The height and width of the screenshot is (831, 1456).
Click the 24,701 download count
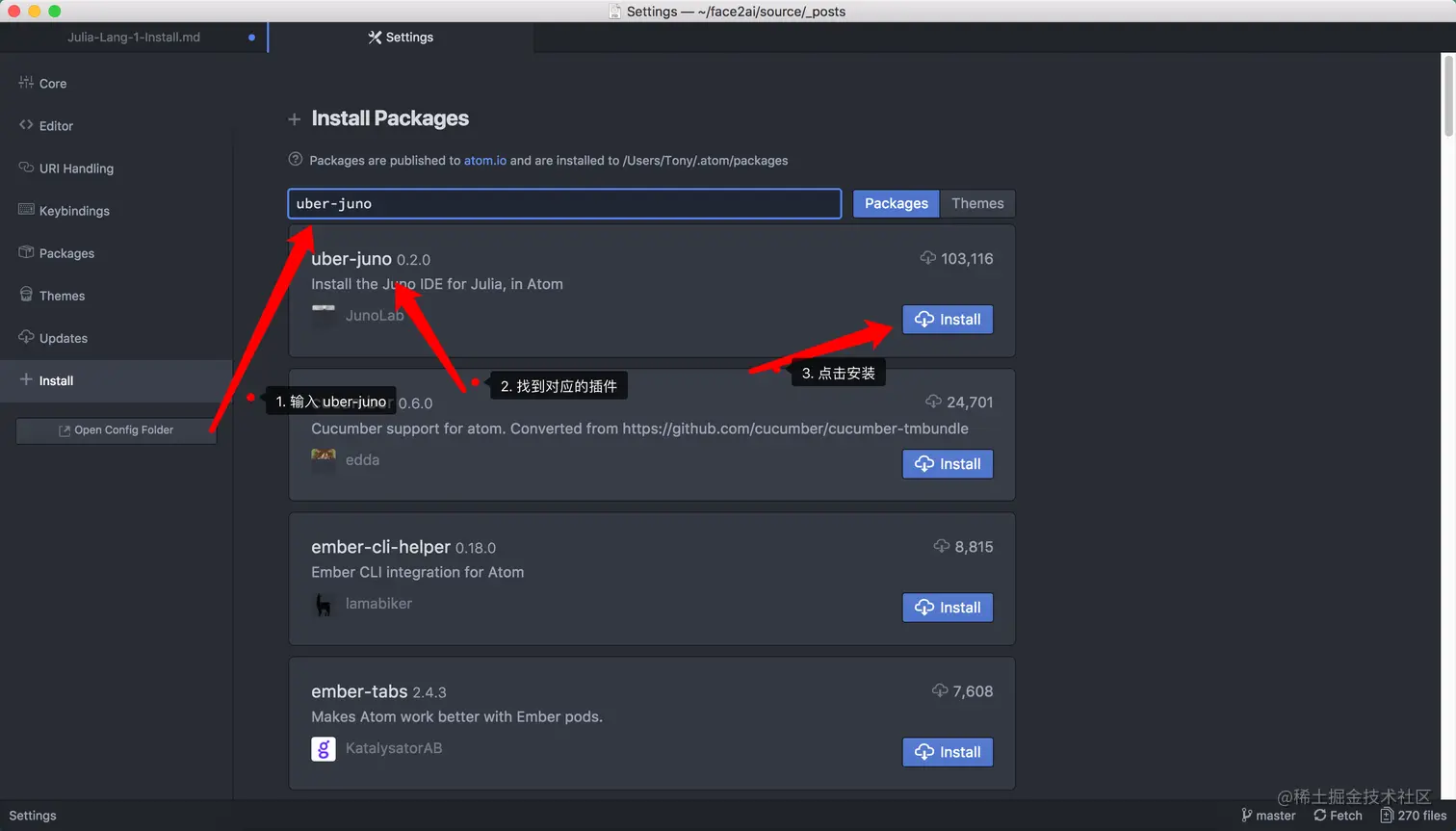point(970,403)
